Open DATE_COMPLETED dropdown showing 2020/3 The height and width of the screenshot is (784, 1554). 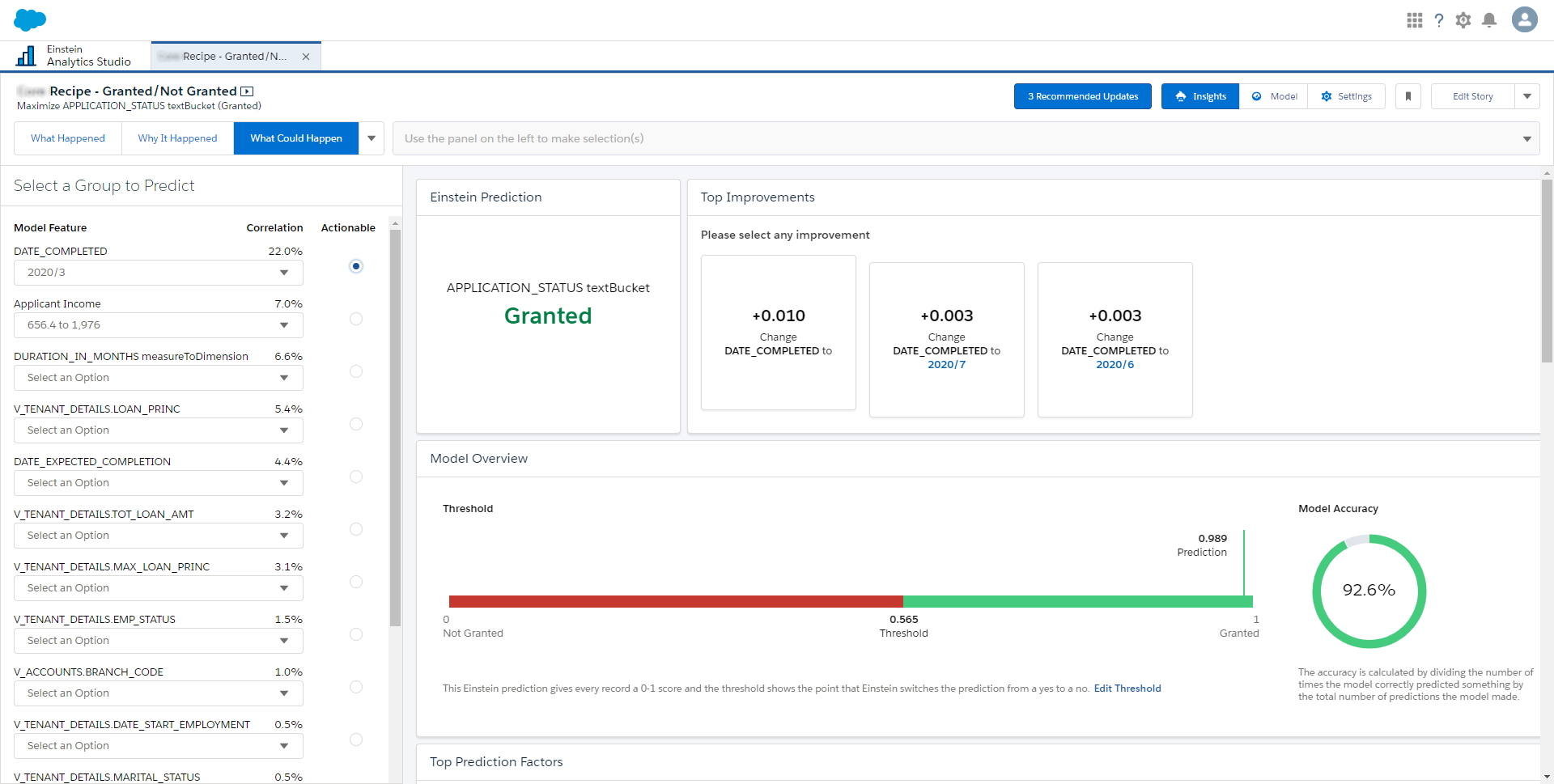pyautogui.click(x=159, y=273)
